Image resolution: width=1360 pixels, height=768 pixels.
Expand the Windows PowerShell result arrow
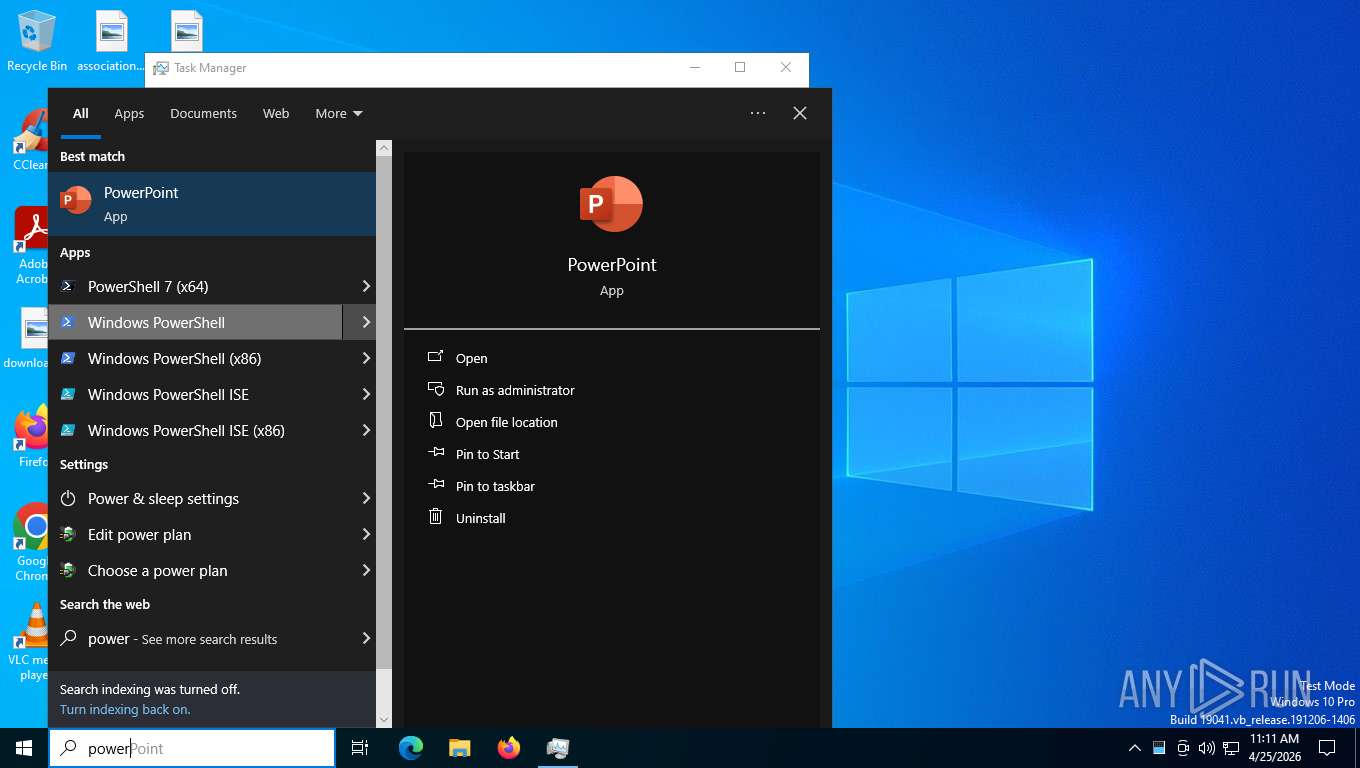(x=366, y=322)
